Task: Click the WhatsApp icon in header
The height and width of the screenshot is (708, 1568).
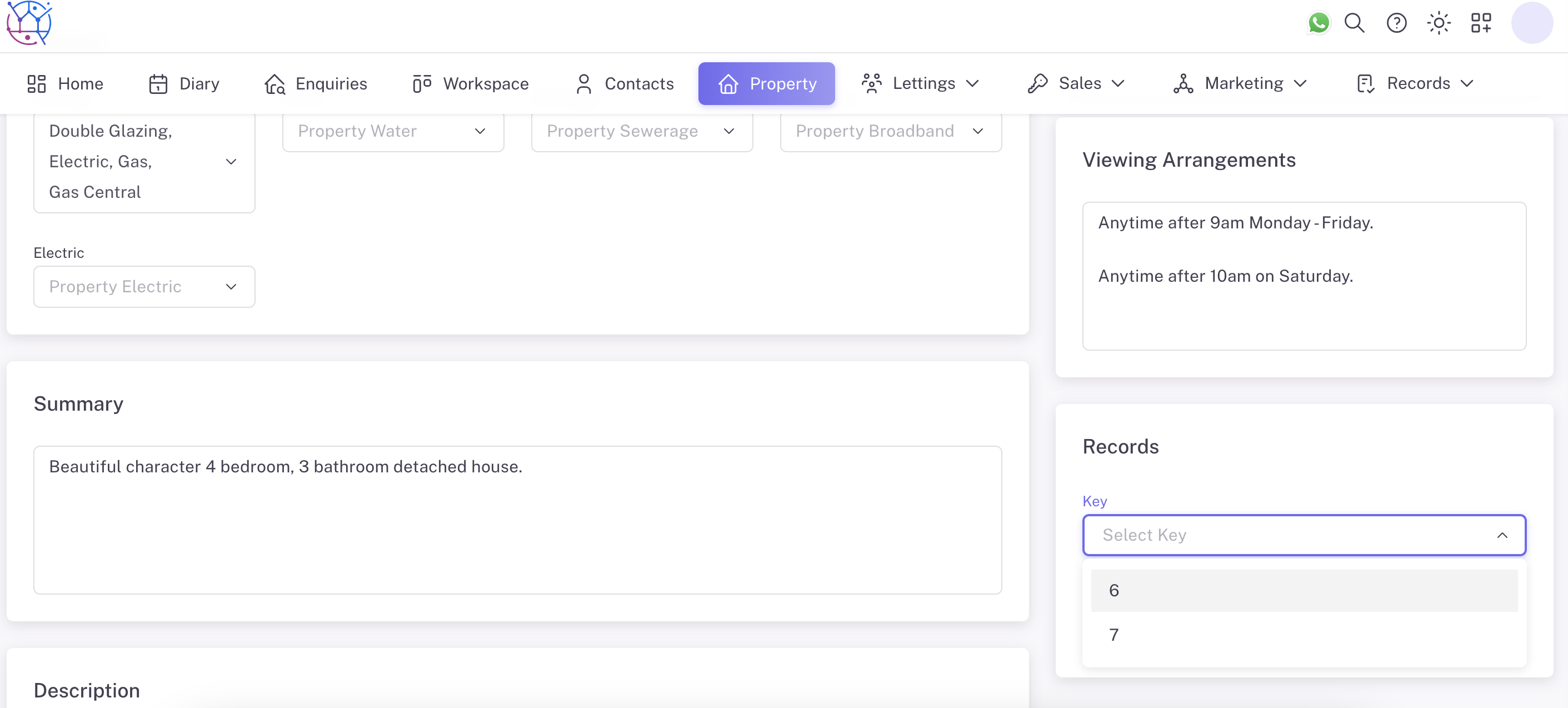Action: [x=1319, y=23]
